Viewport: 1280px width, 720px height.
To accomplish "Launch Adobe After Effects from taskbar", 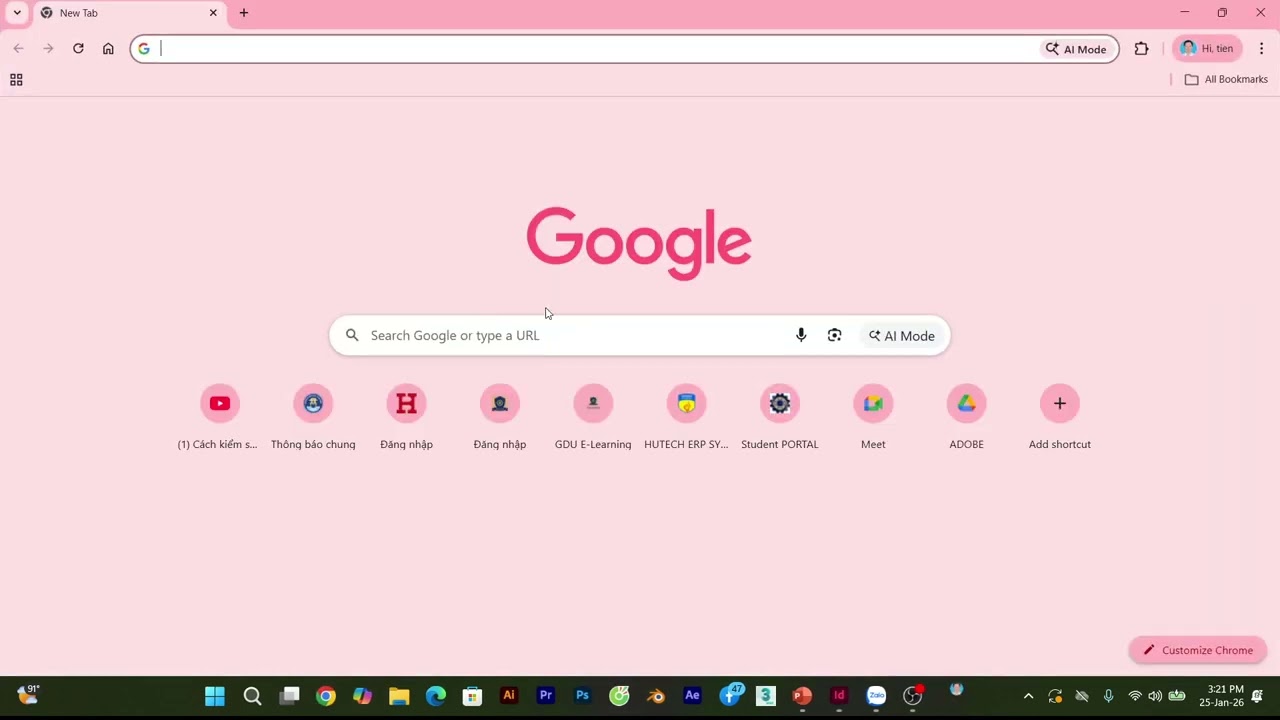I will click(x=692, y=696).
